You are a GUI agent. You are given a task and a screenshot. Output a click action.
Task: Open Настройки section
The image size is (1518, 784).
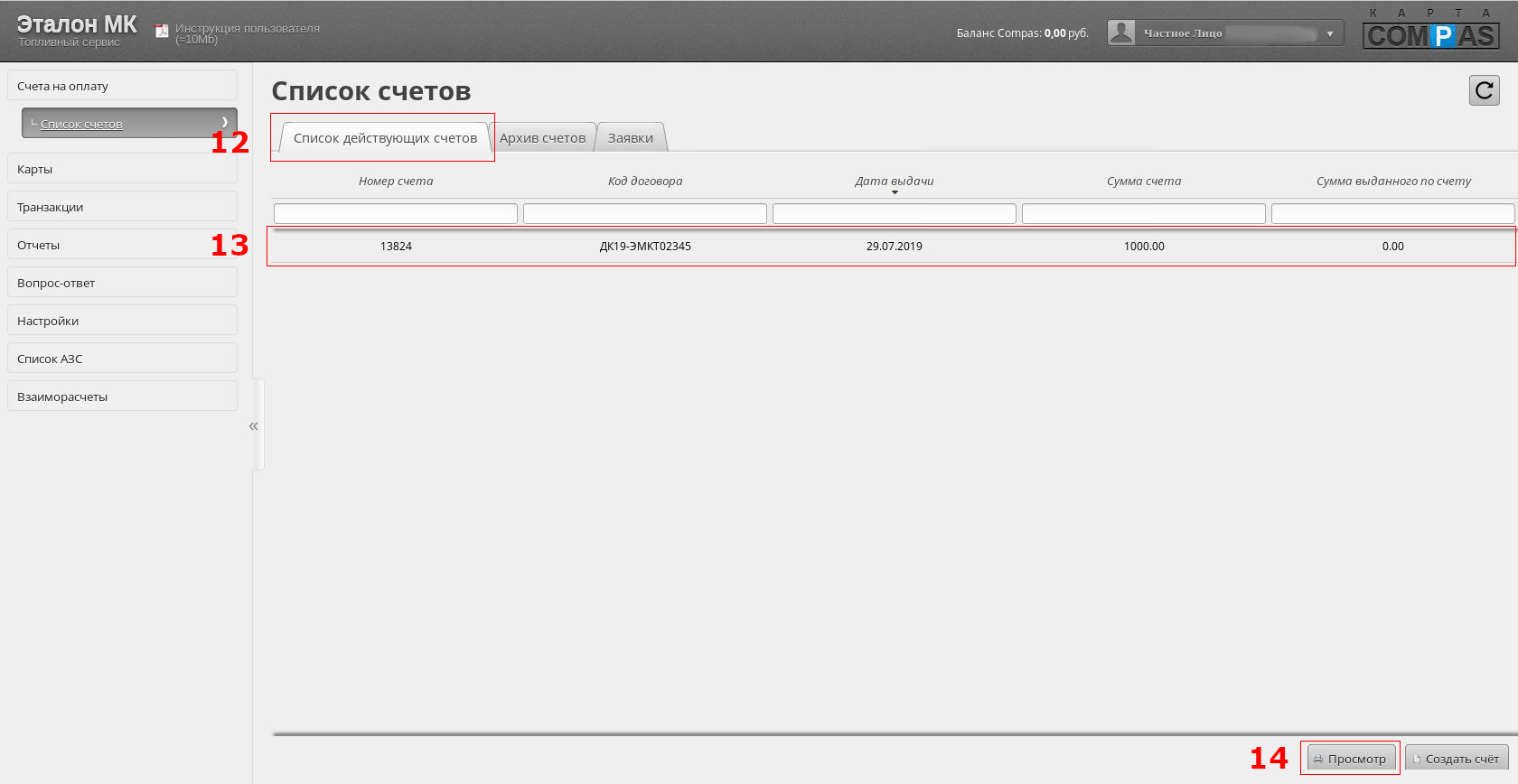coord(122,321)
